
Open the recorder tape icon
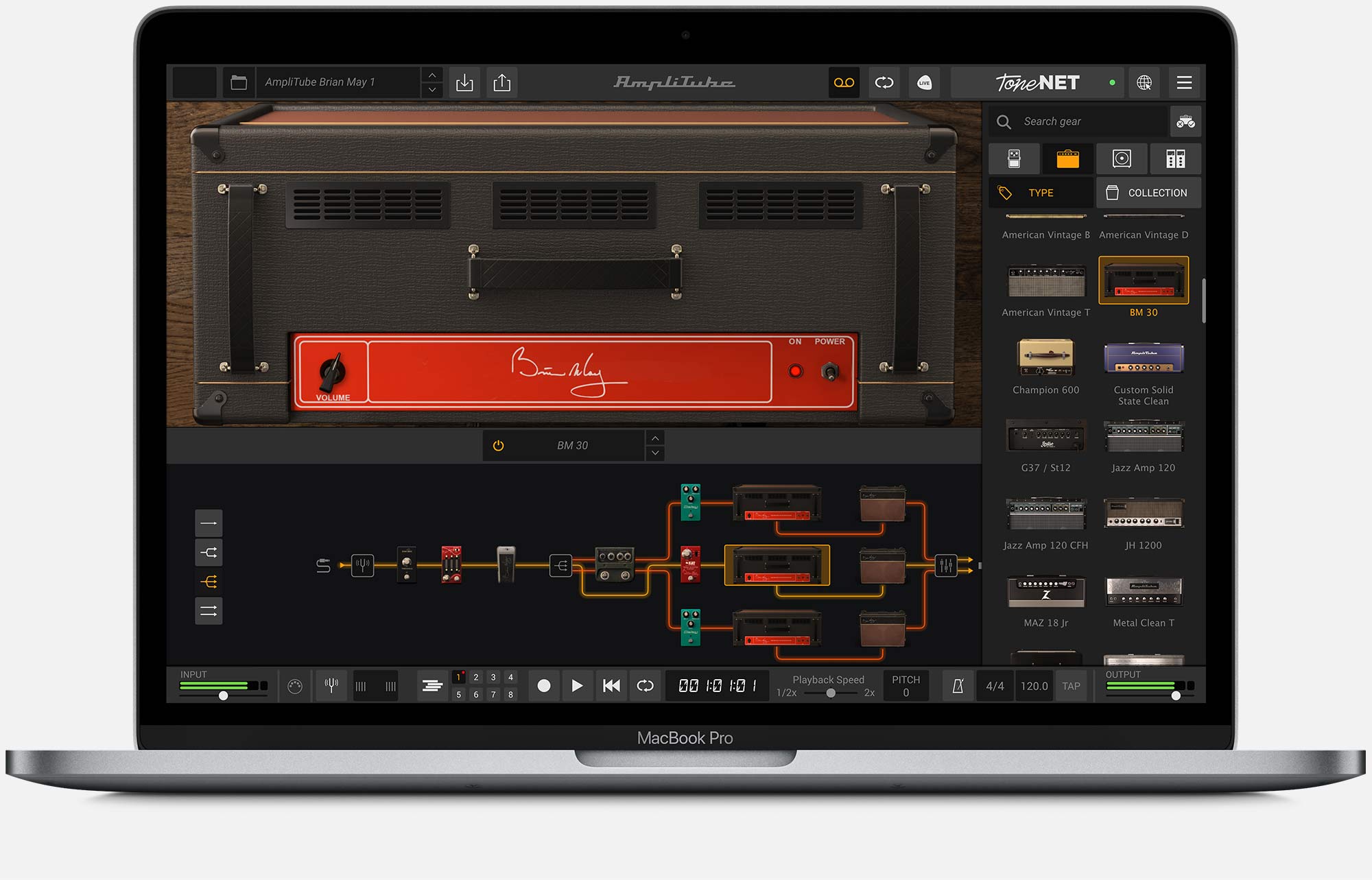coord(844,83)
